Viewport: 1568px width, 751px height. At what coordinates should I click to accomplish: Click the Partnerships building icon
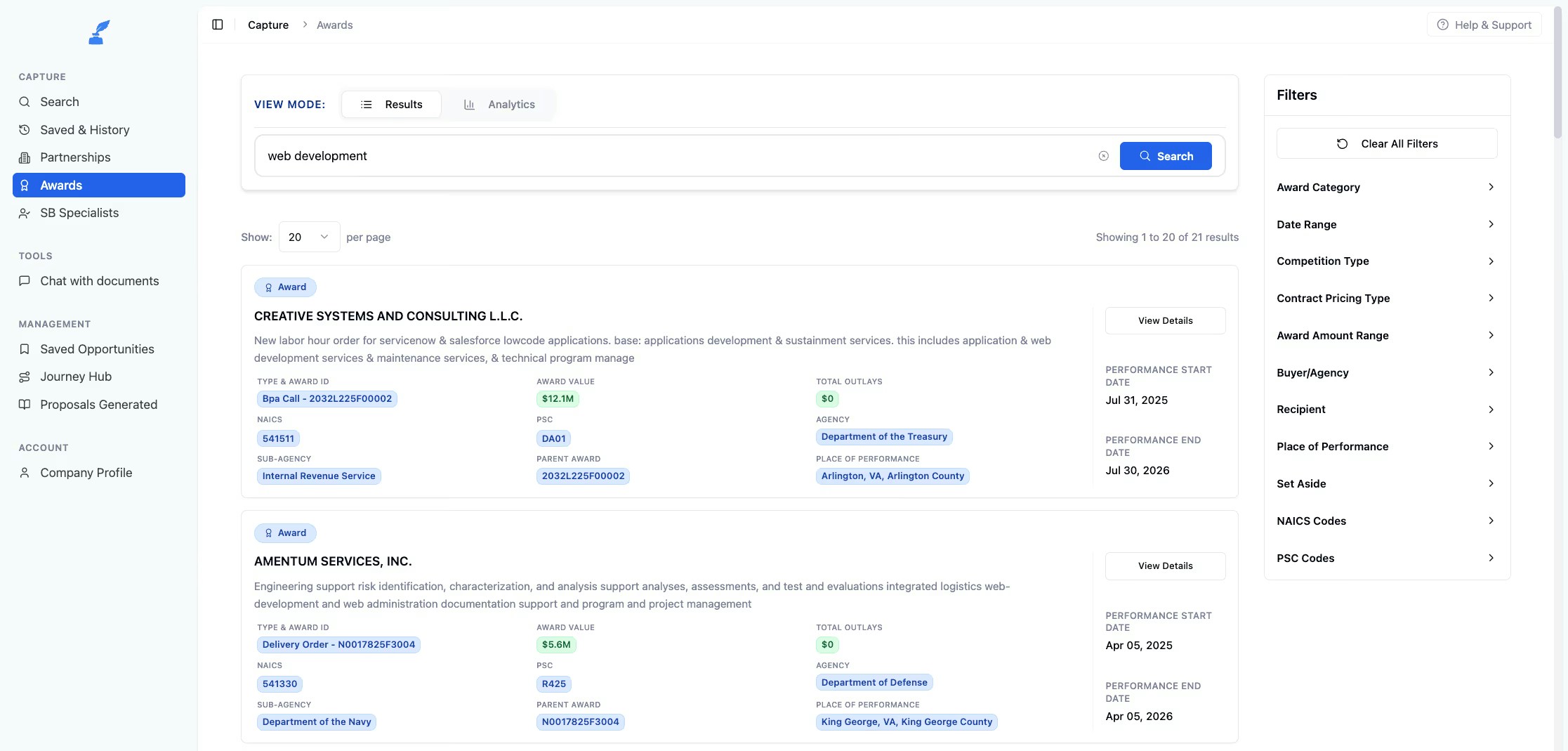pos(25,157)
